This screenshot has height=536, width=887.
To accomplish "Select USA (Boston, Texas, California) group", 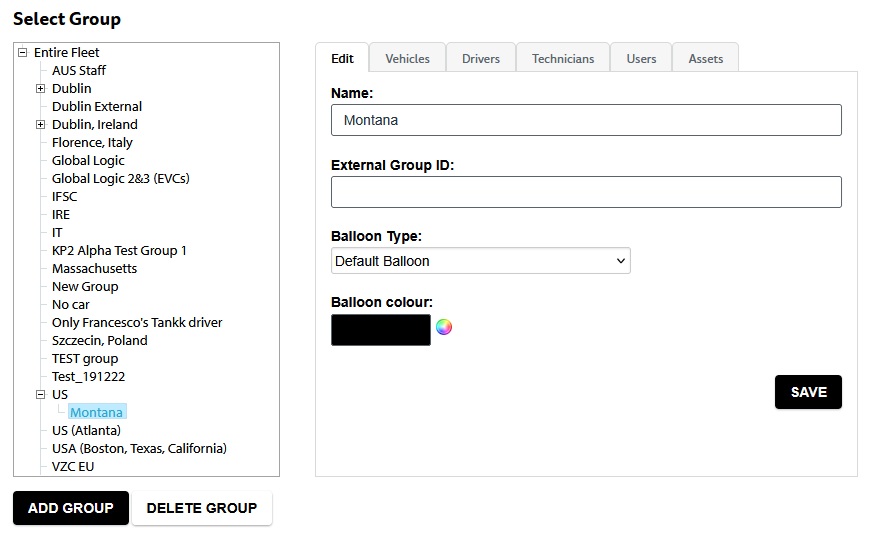I will 139,449.
